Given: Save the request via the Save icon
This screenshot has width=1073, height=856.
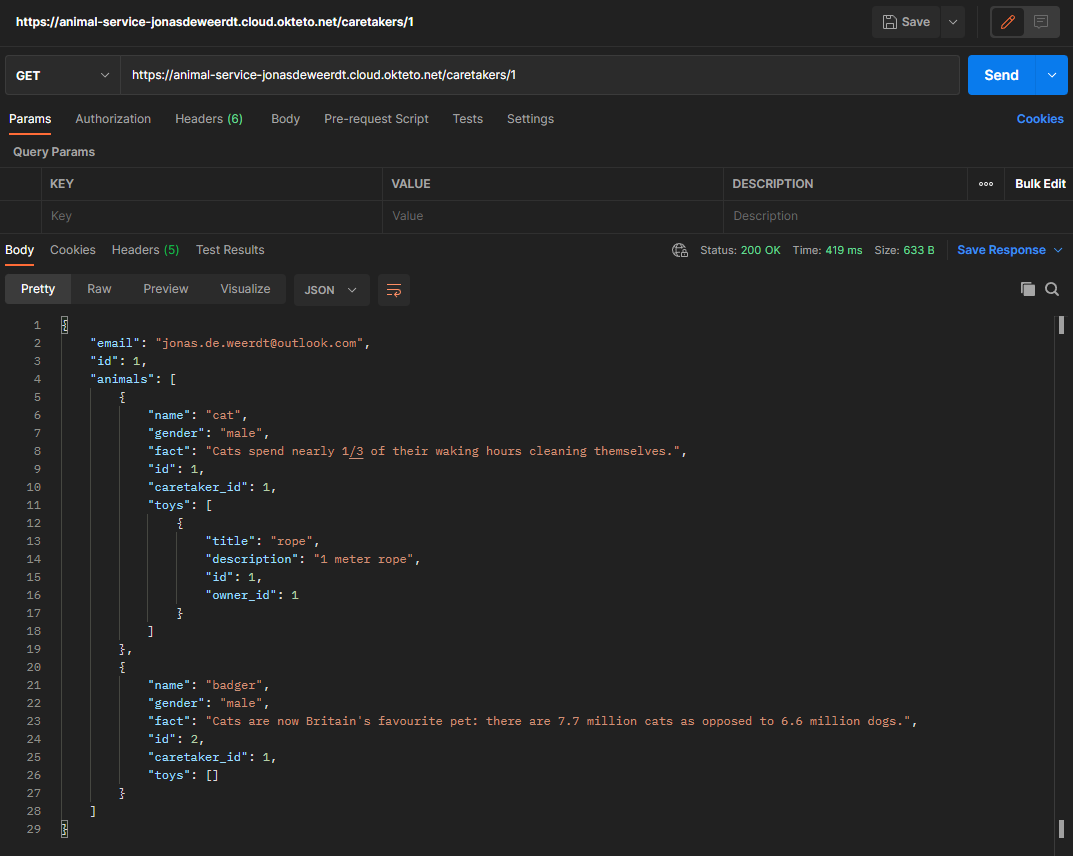Looking at the screenshot, I should tap(905, 22).
